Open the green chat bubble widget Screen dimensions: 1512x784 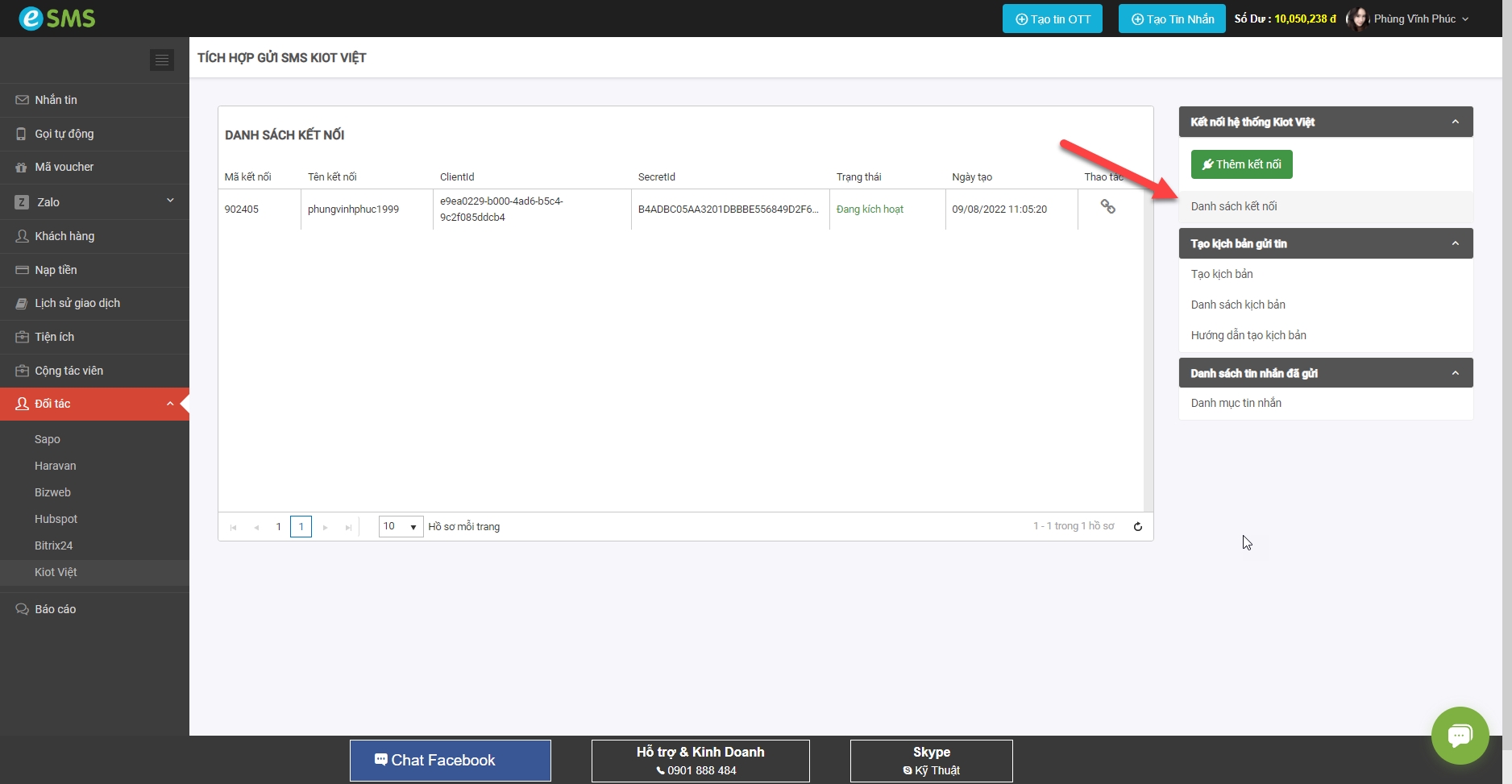[x=1460, y=735]
